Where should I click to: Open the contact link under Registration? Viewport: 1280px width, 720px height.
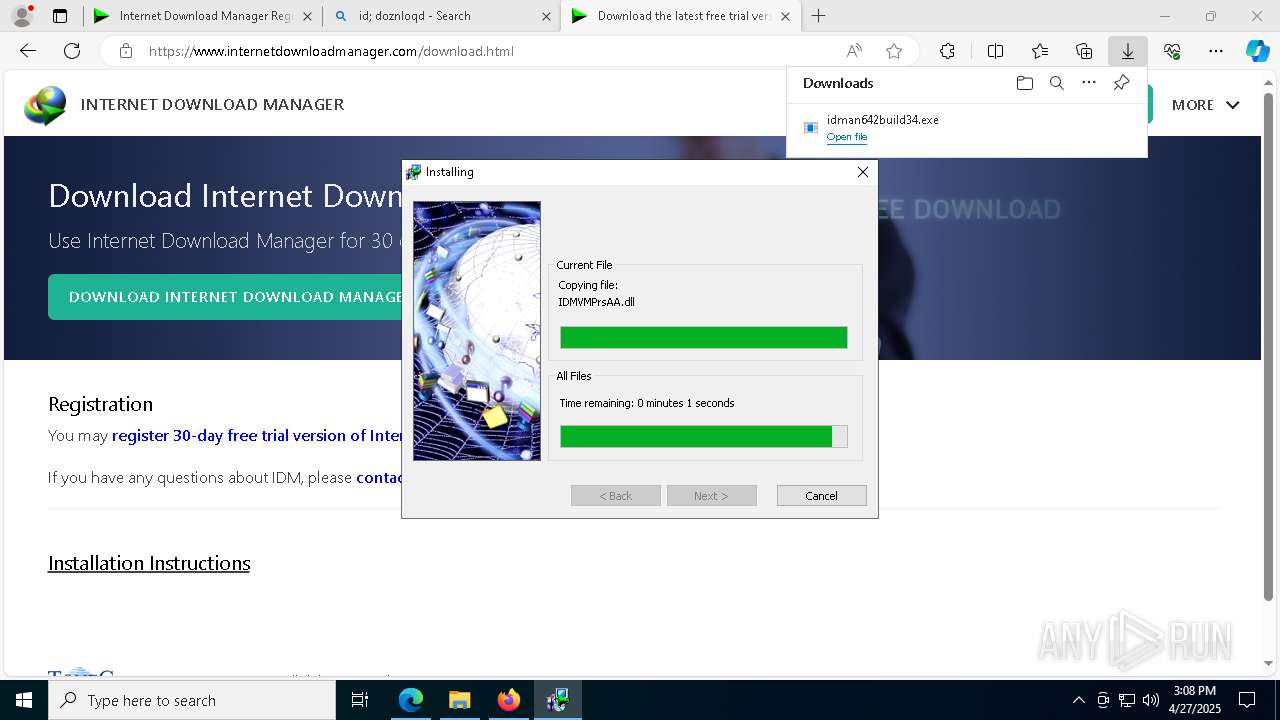coord(379,478)
